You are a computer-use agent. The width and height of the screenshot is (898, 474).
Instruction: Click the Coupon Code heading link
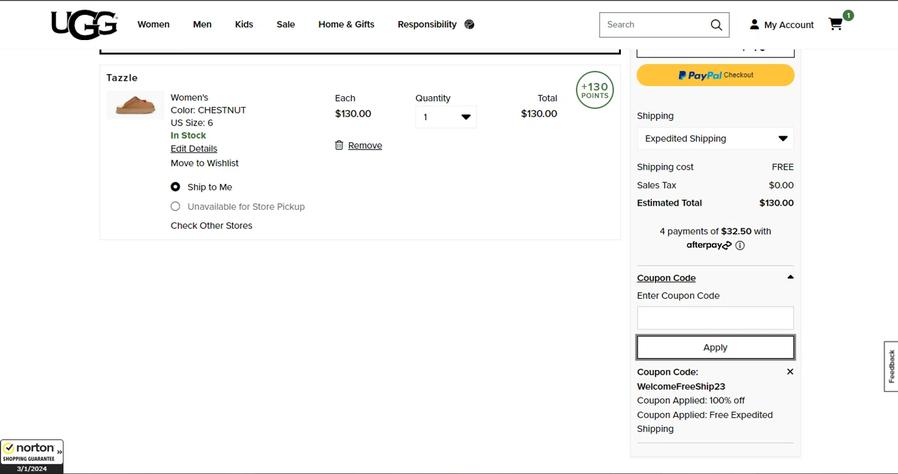(x=666, y=278)
